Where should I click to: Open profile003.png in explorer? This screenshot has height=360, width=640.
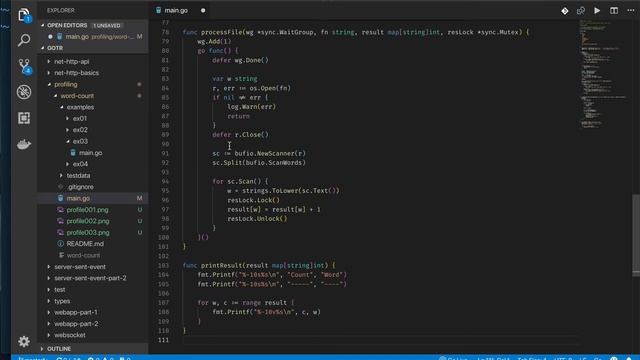[x=88, y=232]
